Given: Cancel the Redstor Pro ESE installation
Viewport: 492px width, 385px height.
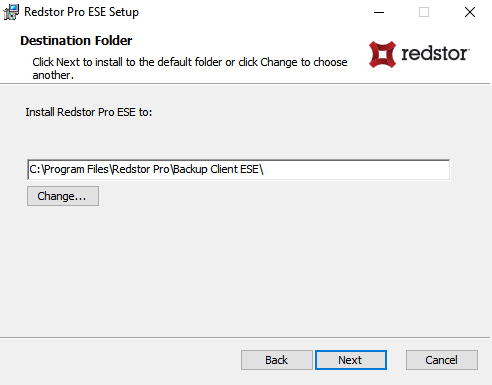Looking at the screenshot, I should tap(442, 360).
